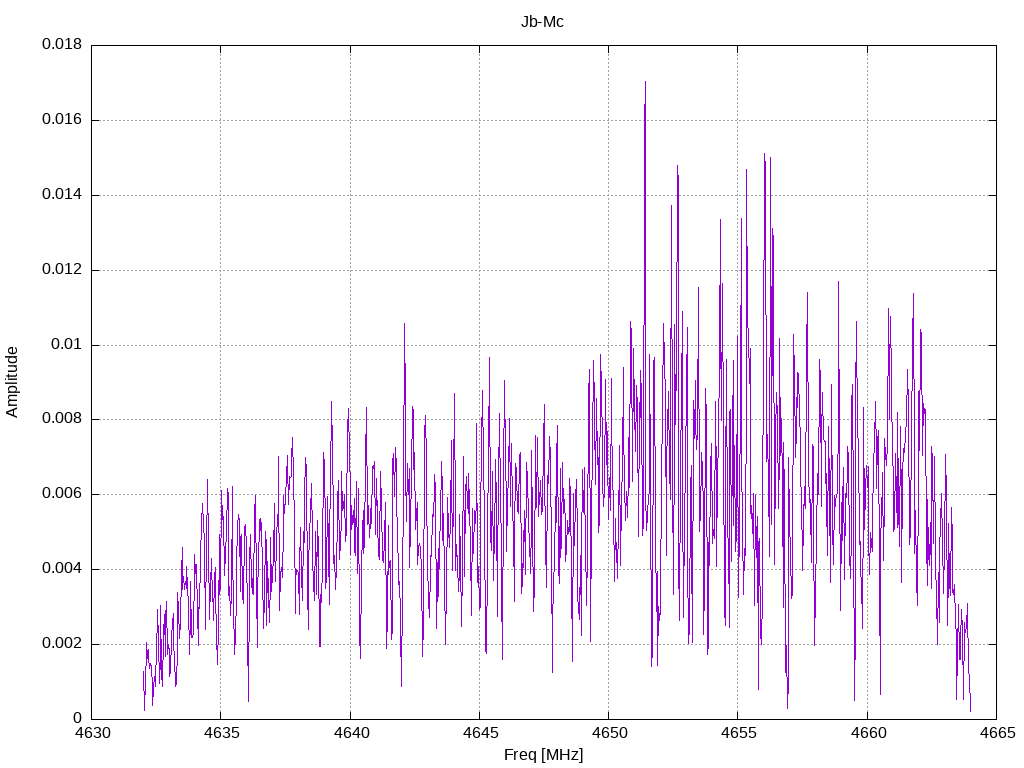
Task: Click the x-axis tick label 4665
Action: [997, 733]
